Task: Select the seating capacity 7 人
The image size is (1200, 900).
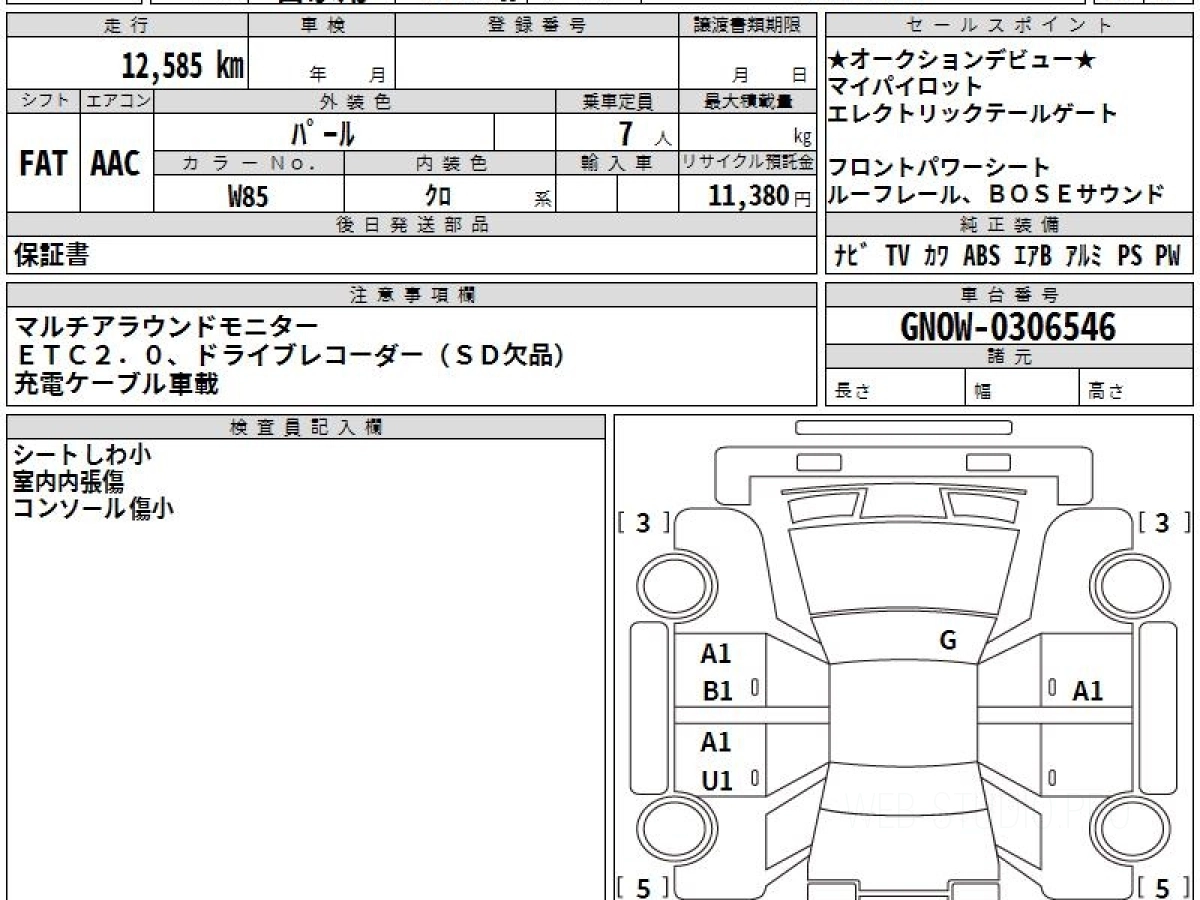Action: point(644,133)
